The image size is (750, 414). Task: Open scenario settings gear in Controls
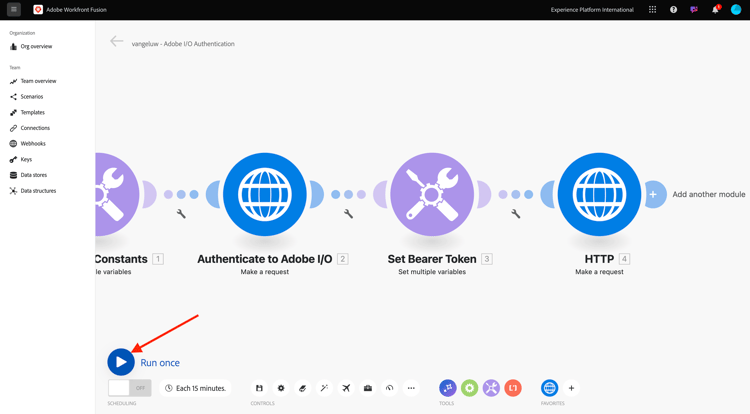pos(281,388)
